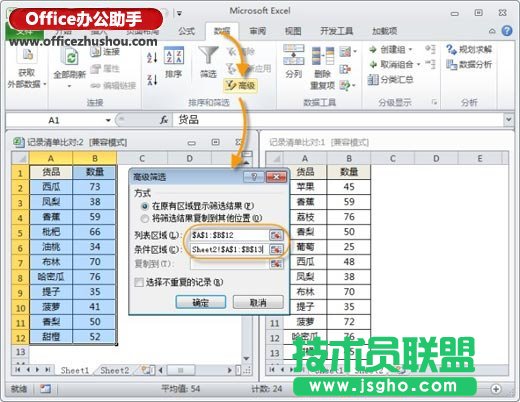Open the Solver tool
Screen dimensions: 520x402
click(469, 50)
